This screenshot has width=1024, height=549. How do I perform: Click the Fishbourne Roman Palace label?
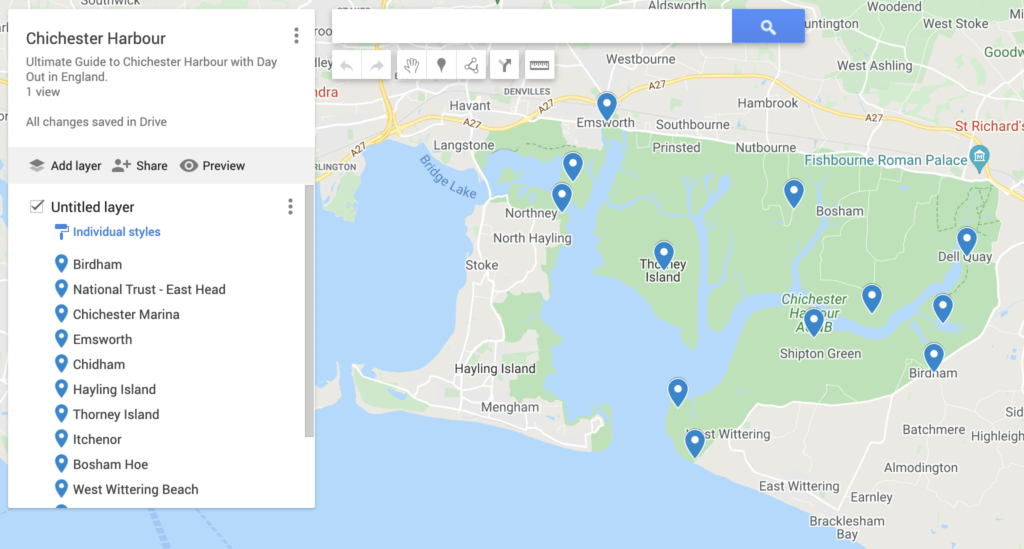click(x=886, y=161)
